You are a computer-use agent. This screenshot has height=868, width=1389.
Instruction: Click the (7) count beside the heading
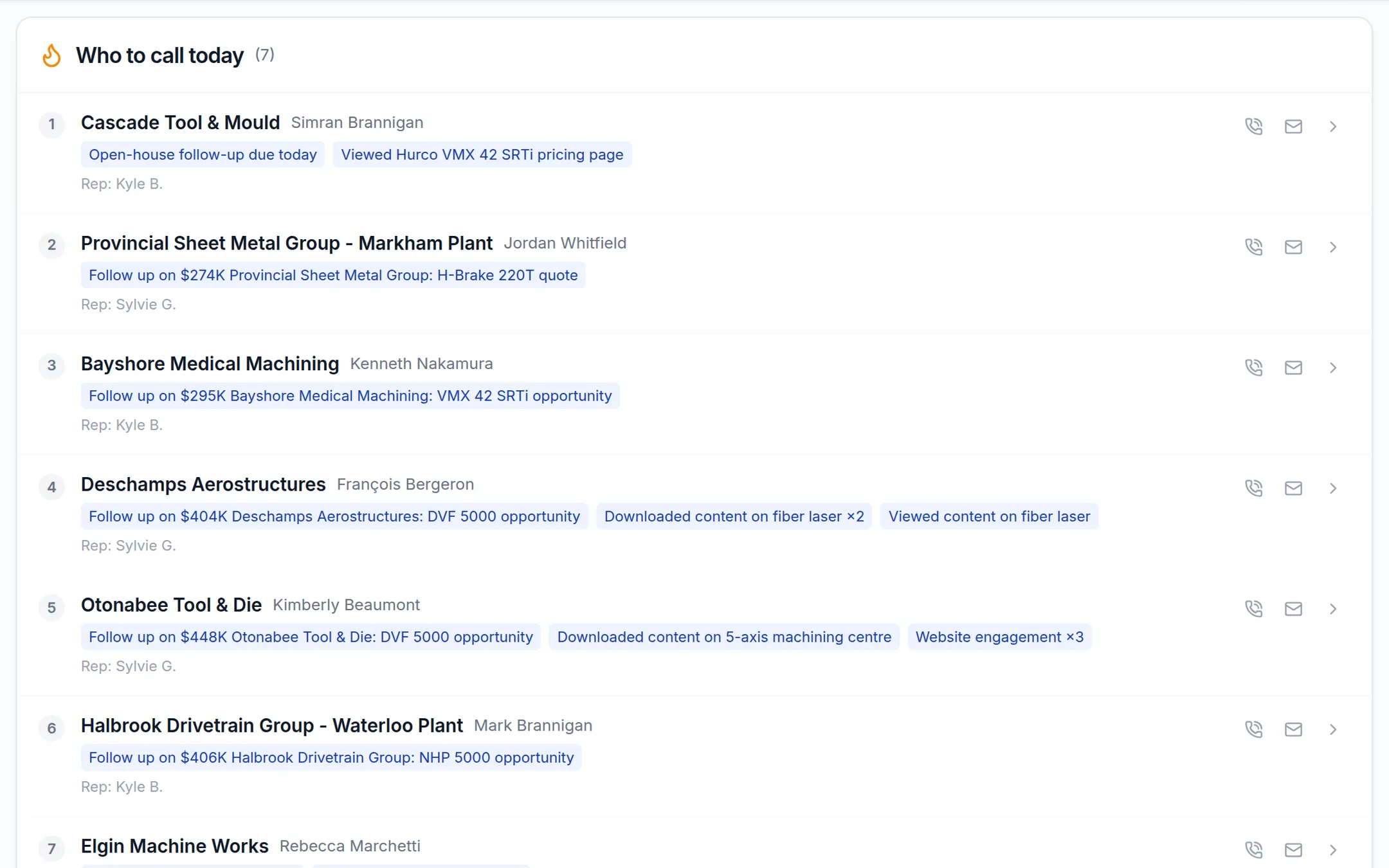tap(264, 55)
